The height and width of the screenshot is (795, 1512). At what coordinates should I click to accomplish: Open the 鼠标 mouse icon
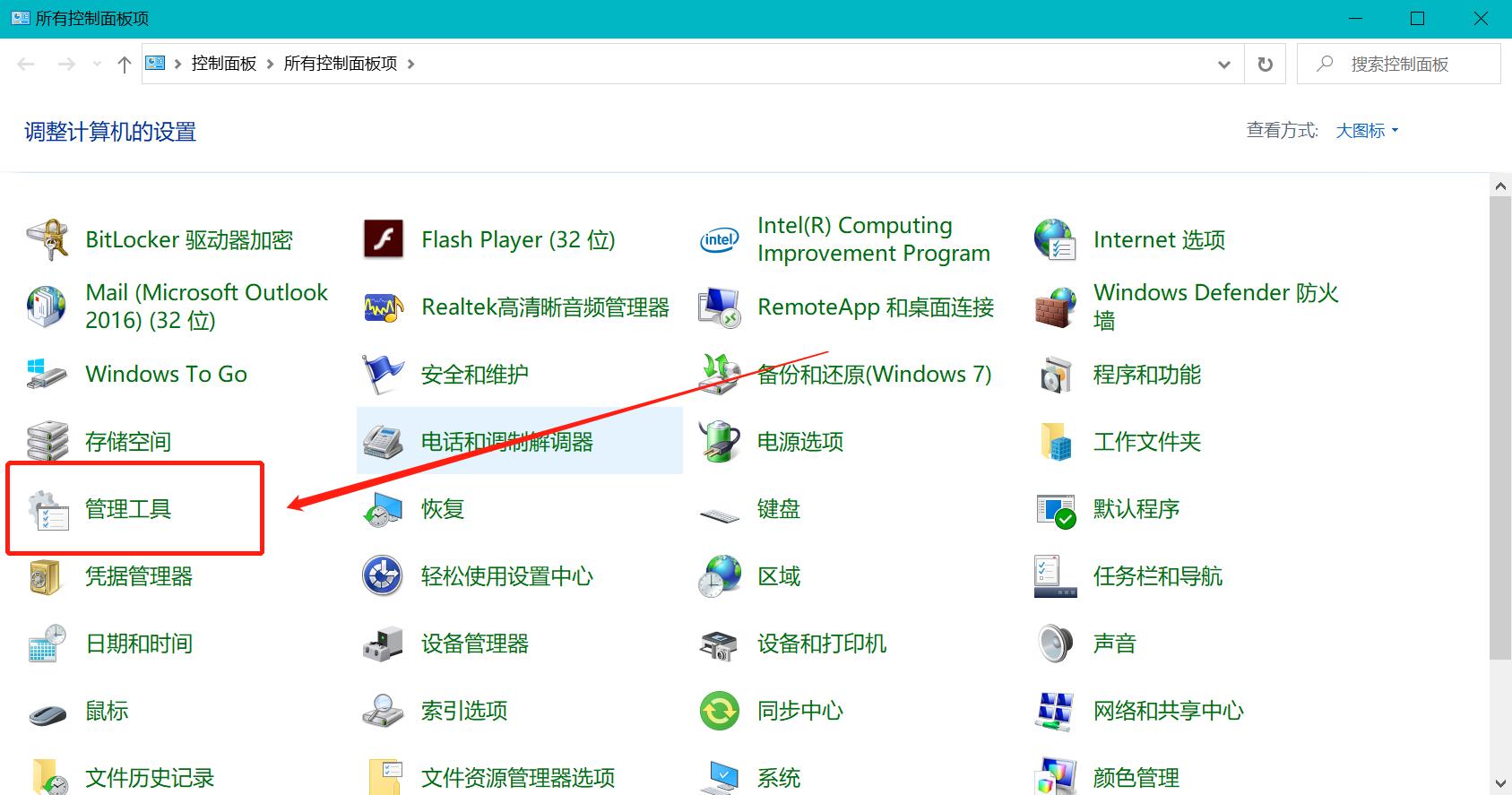tap(48, 713)
